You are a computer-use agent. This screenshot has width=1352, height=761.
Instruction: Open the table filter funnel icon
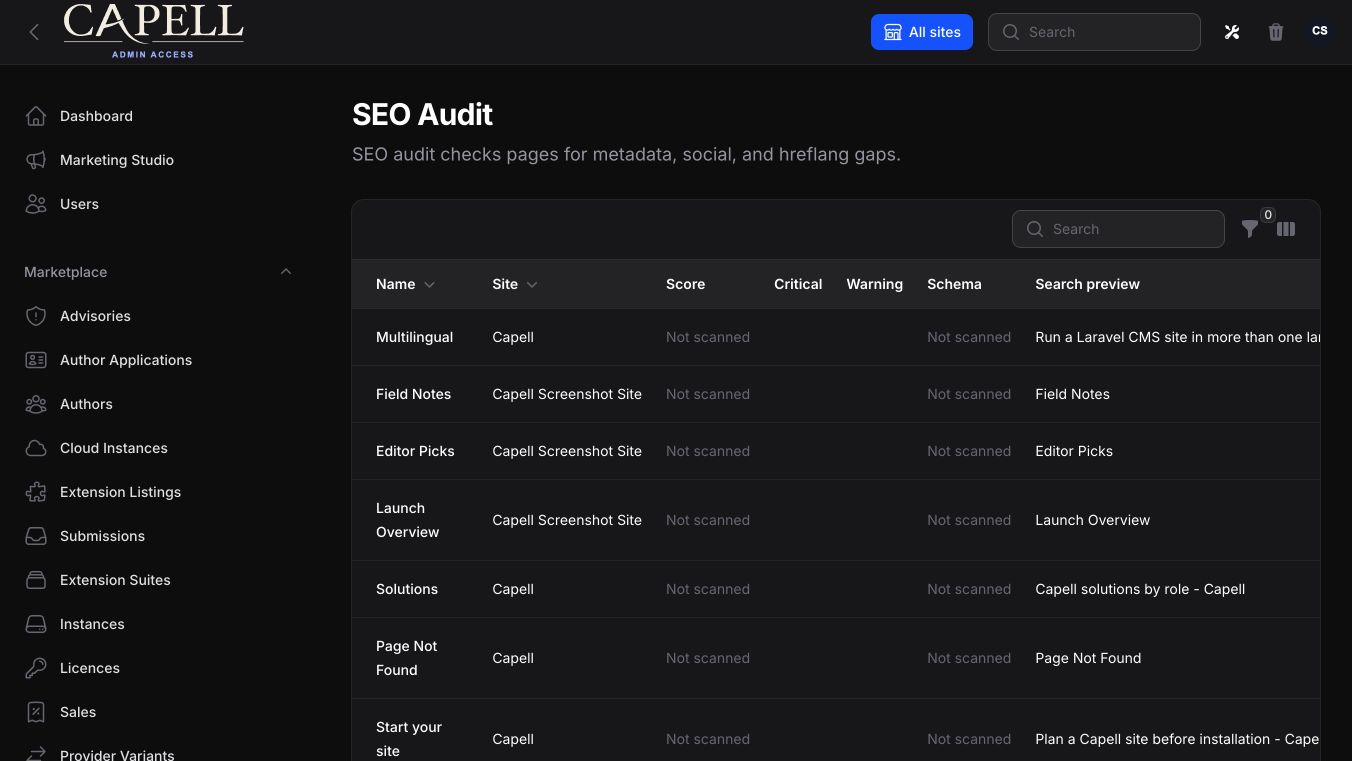point(1250,229)
